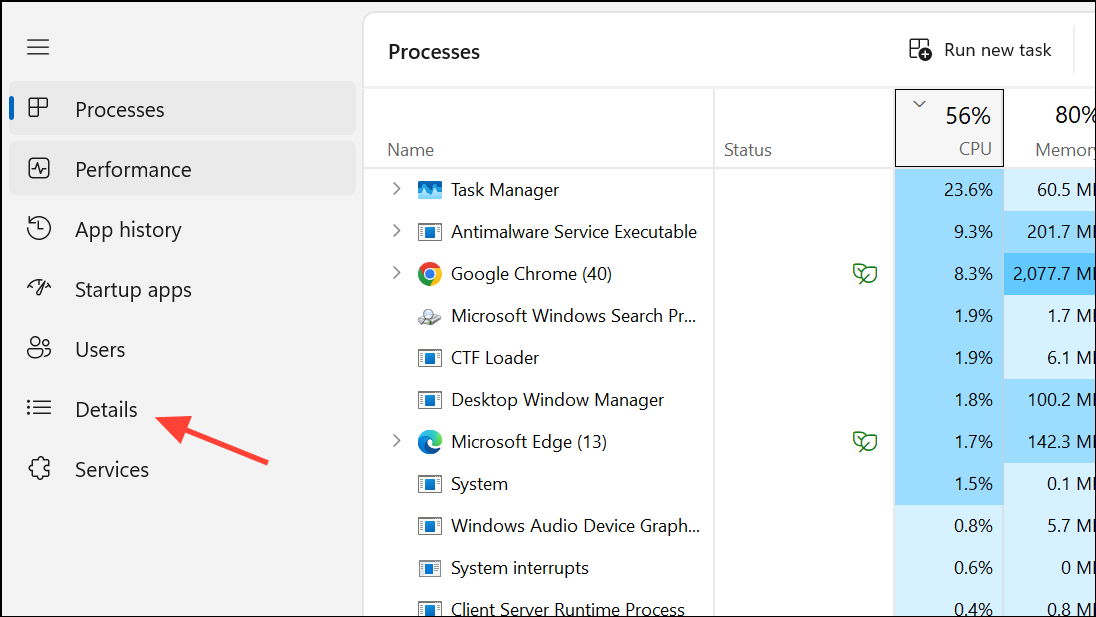Click the Google Chrome process icon
This screenshot has width=1096, height=617.
pos(430,274)
